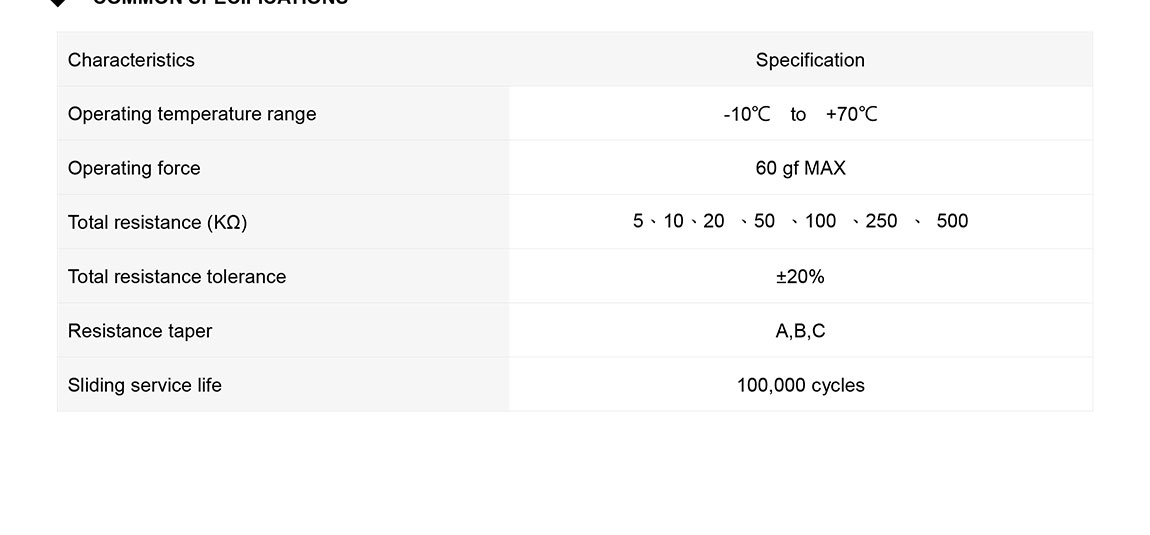Click the 100 resistance value
The height and width of the screenshot is (535, 1150).
pos(820,221)
